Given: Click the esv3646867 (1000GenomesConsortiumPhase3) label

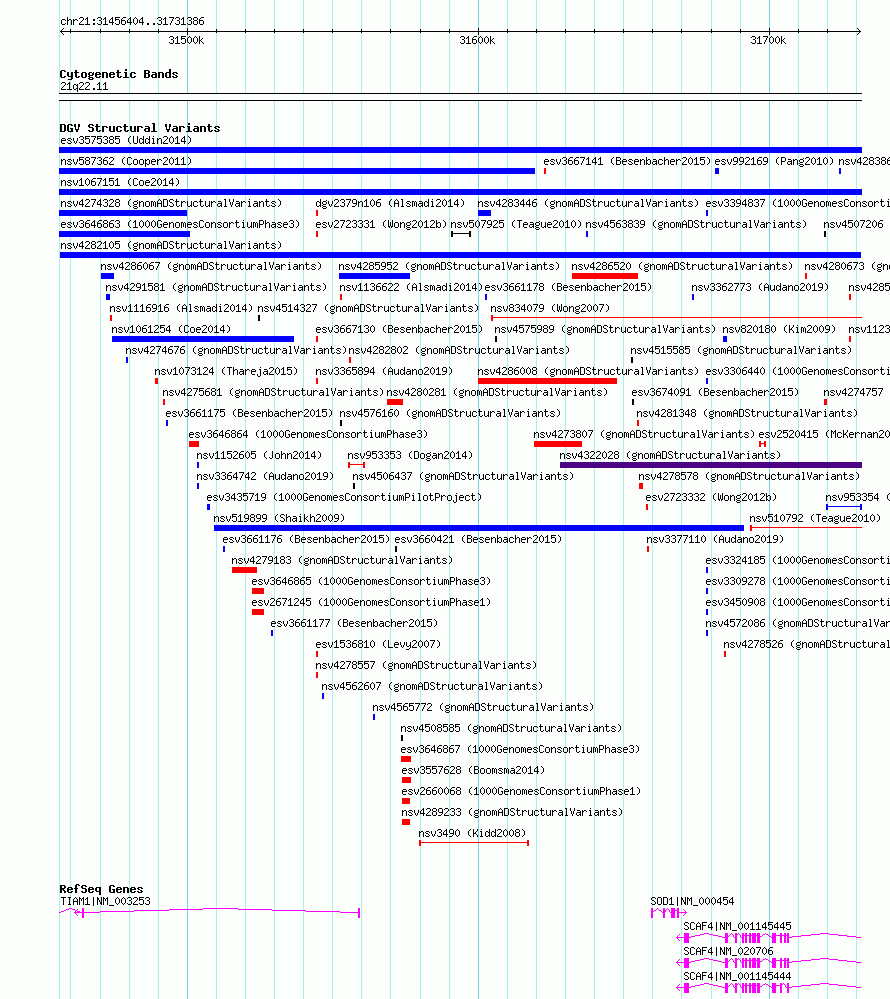Looking at the screenshot, I should (x=520, y=749).
